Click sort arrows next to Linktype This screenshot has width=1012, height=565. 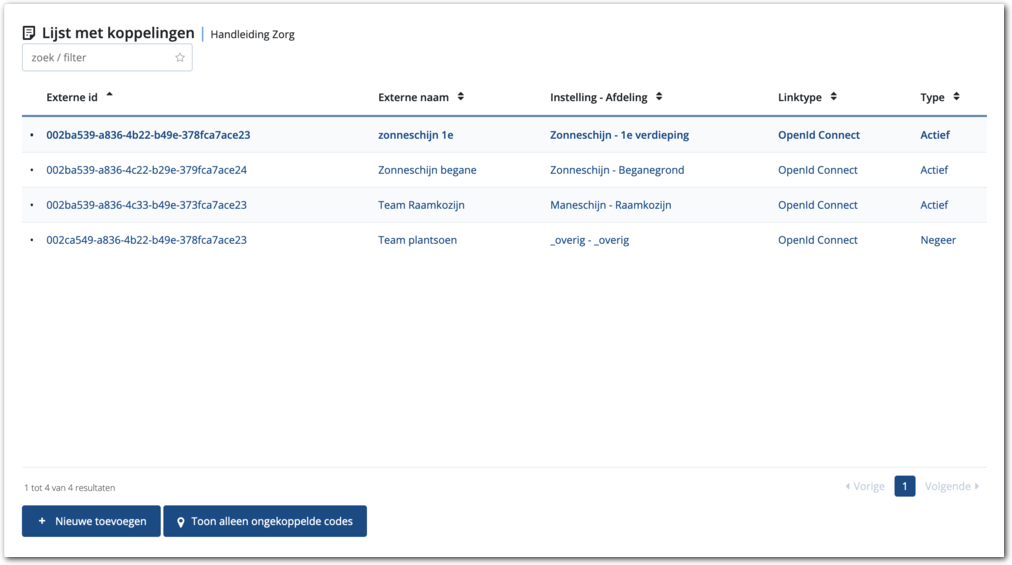tap(833, 97)
